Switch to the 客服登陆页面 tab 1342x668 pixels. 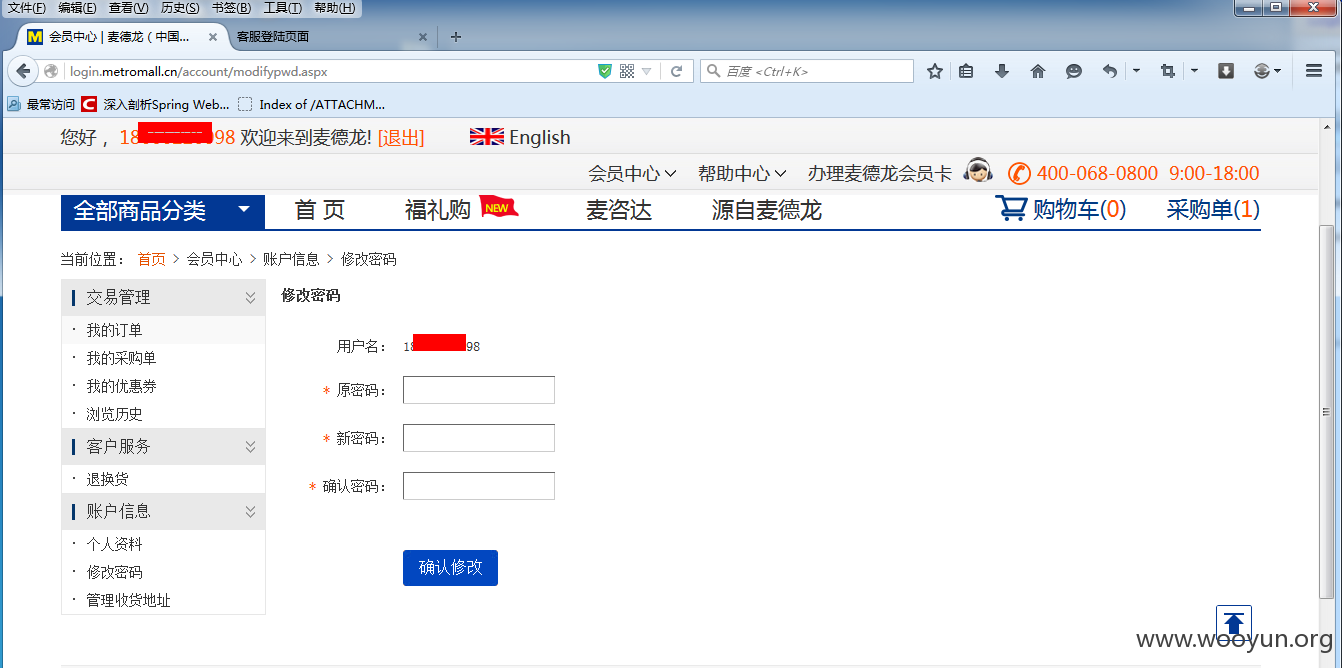pos(330,37)
